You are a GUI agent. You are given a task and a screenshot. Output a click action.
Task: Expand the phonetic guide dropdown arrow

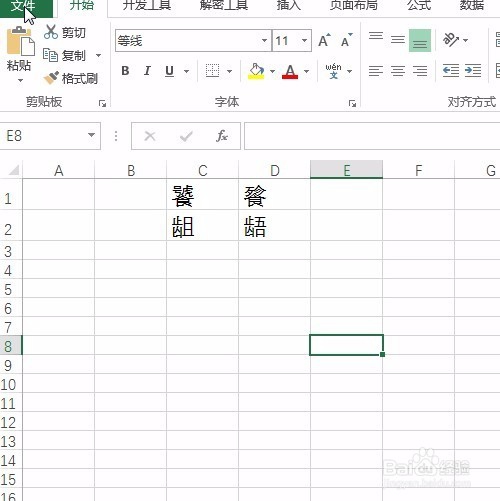click(x=349, y=71)
